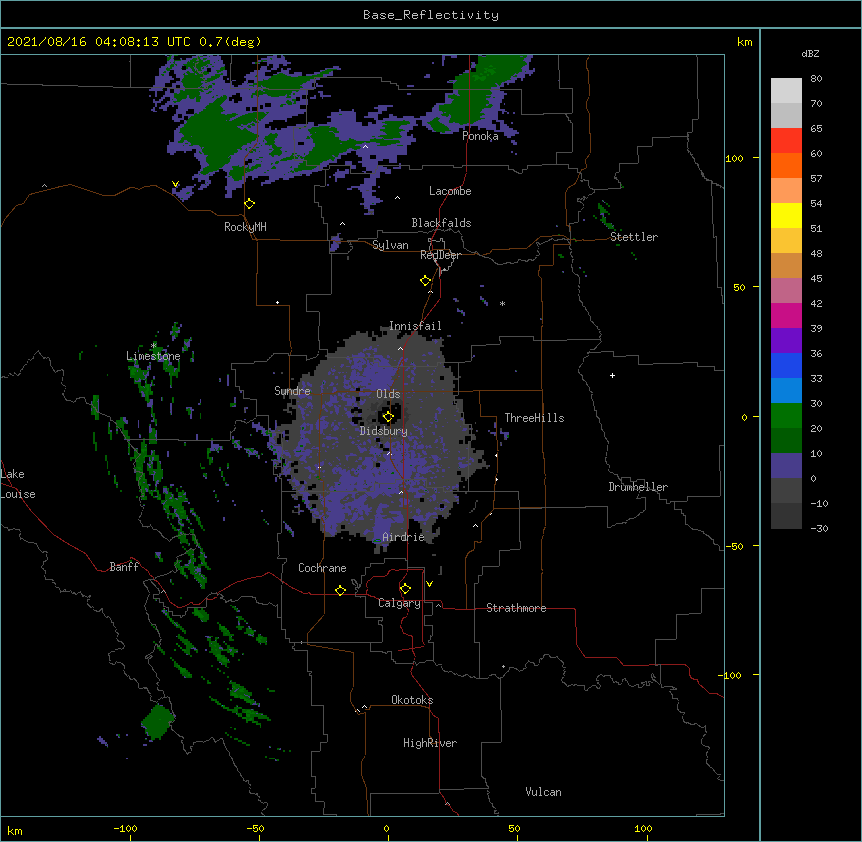Click the Blackfalds label
The height and width of the screenshot is (842, 862).
point(441,223)
